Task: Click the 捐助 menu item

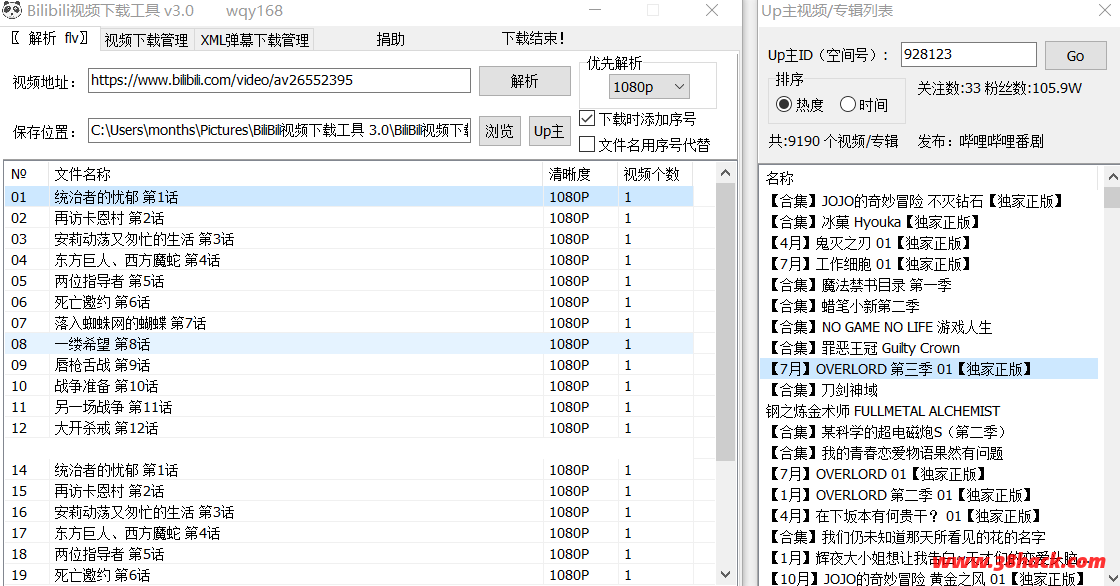Action: click(391, 39)
